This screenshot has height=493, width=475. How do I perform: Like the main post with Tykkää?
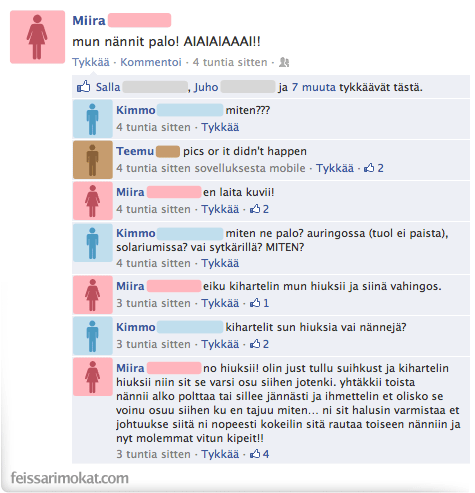point(91,62)
